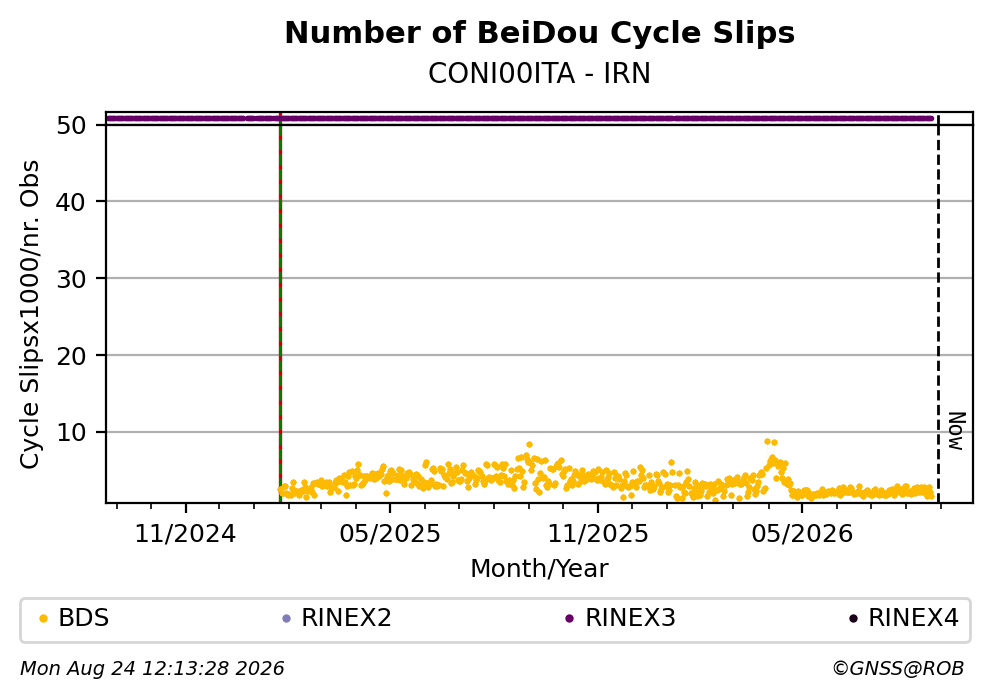Click the 05/2025 x-axis tick label
This screenshot has height=699, width=993.
(389, 534)
